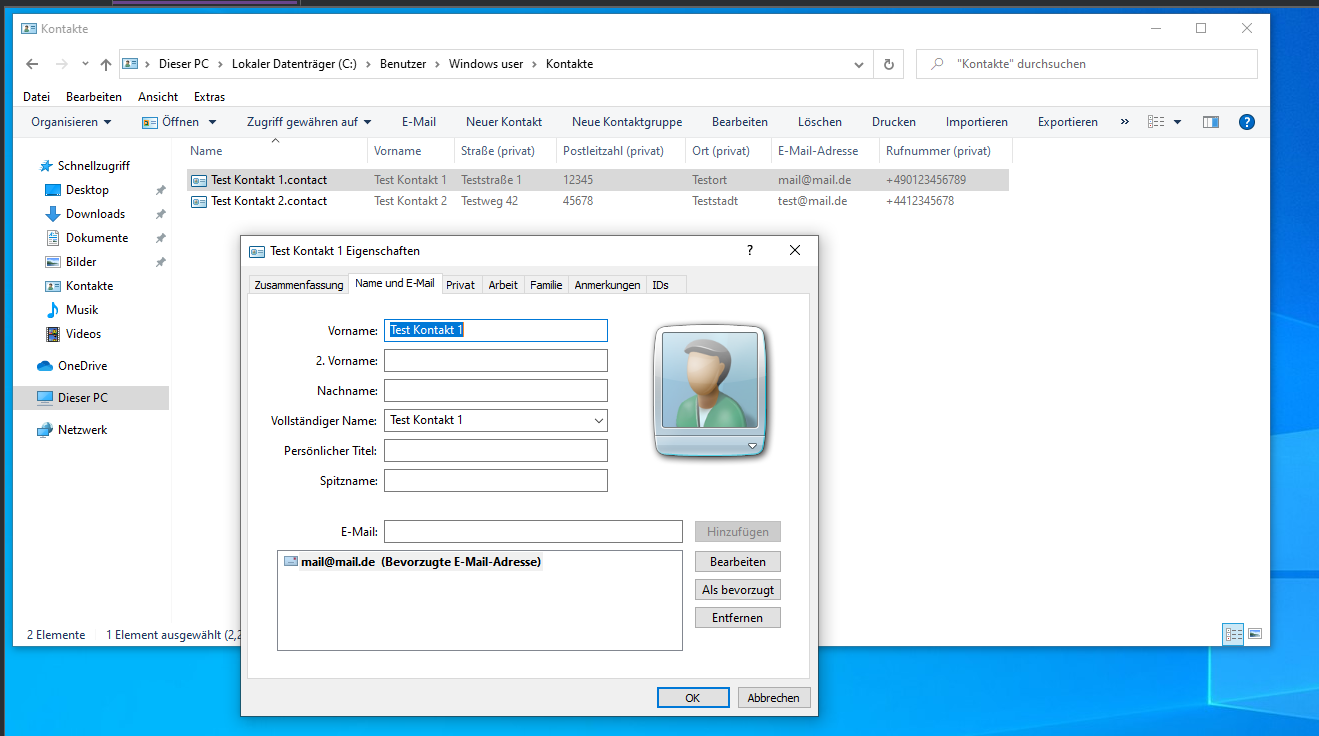Open contact picture dropdown arrow
The image size is (1319, 736).
(x=753, y=445)
